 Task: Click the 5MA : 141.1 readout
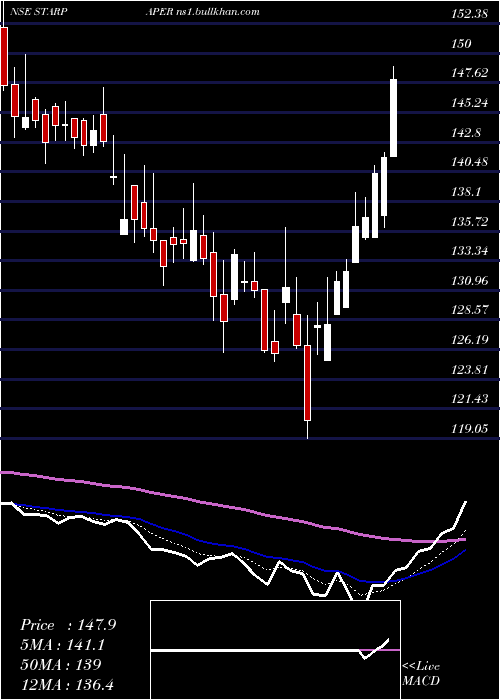64,645
